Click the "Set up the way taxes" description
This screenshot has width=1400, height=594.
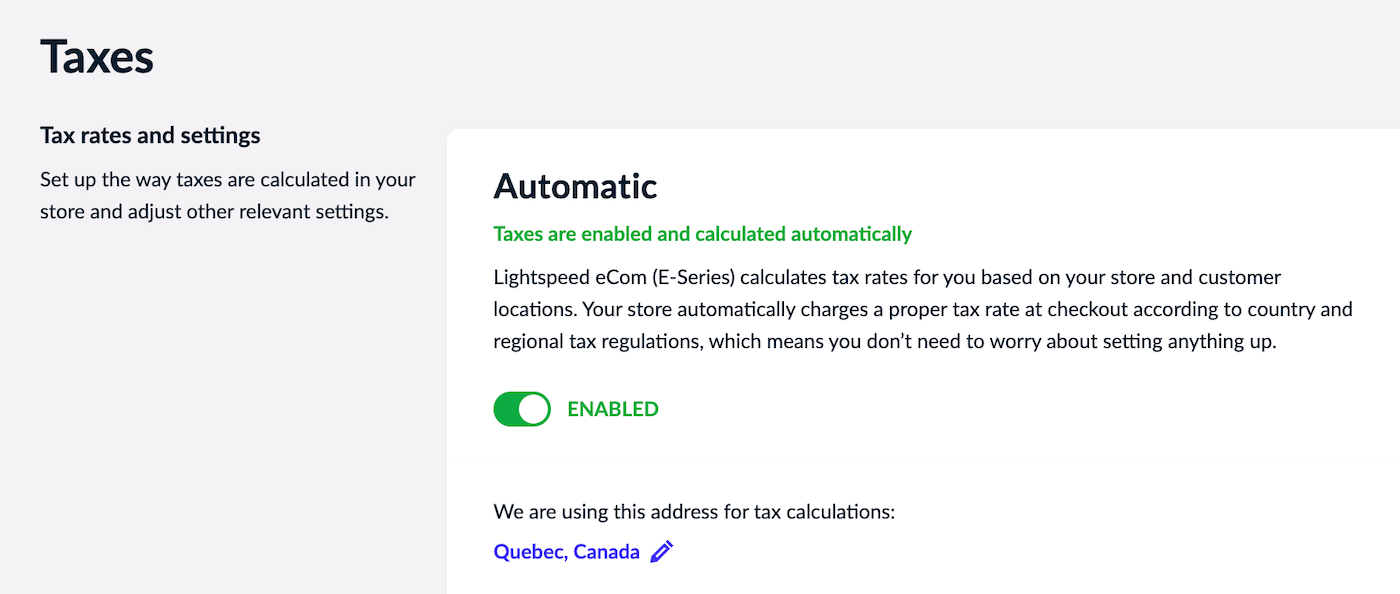click(227, 180)
